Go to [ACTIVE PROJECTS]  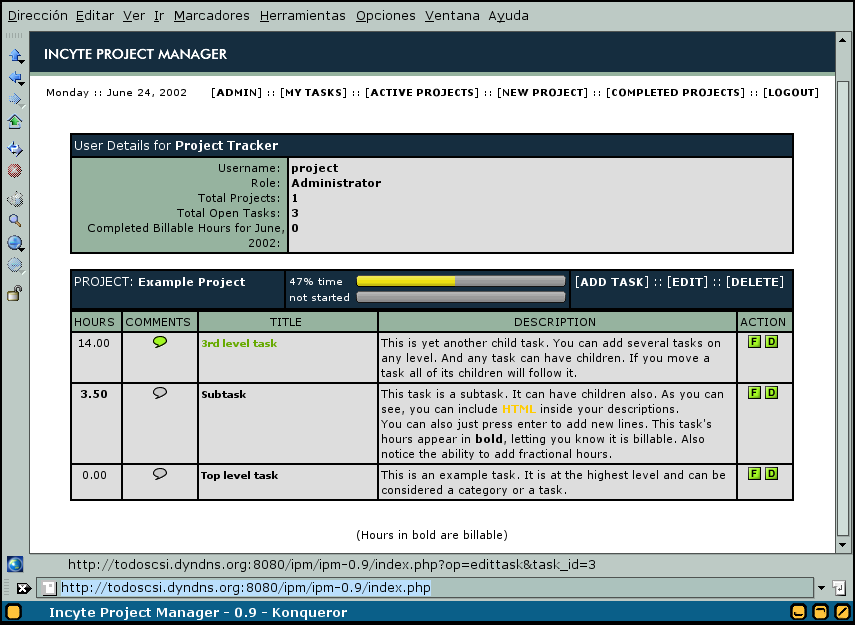pyautogui.click(x=422, y=93)
